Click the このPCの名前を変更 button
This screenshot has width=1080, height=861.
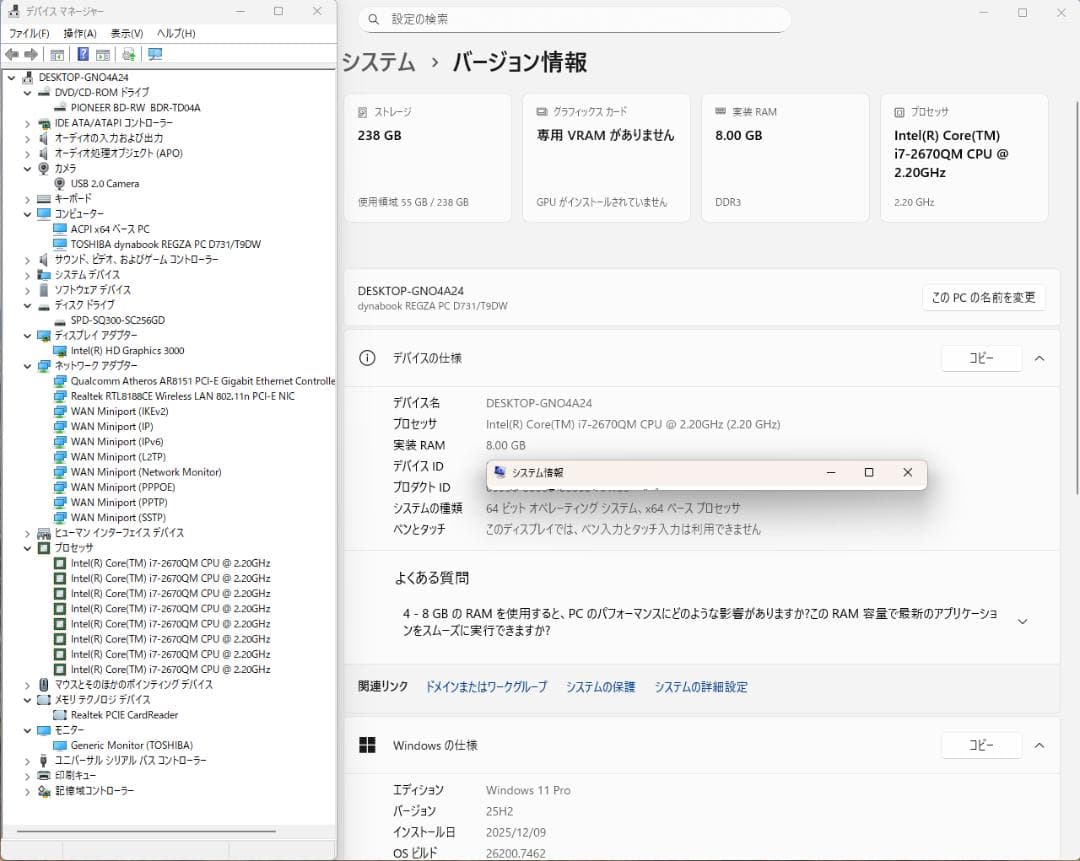click(x=983, y=297)
